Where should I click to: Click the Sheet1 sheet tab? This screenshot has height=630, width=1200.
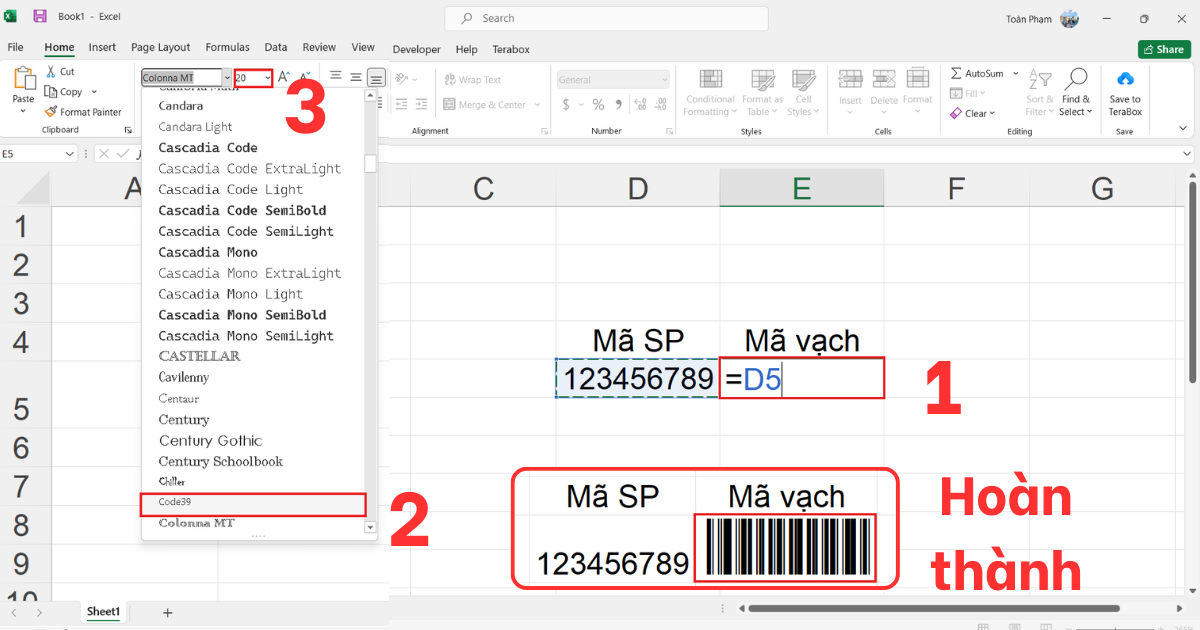103,611
